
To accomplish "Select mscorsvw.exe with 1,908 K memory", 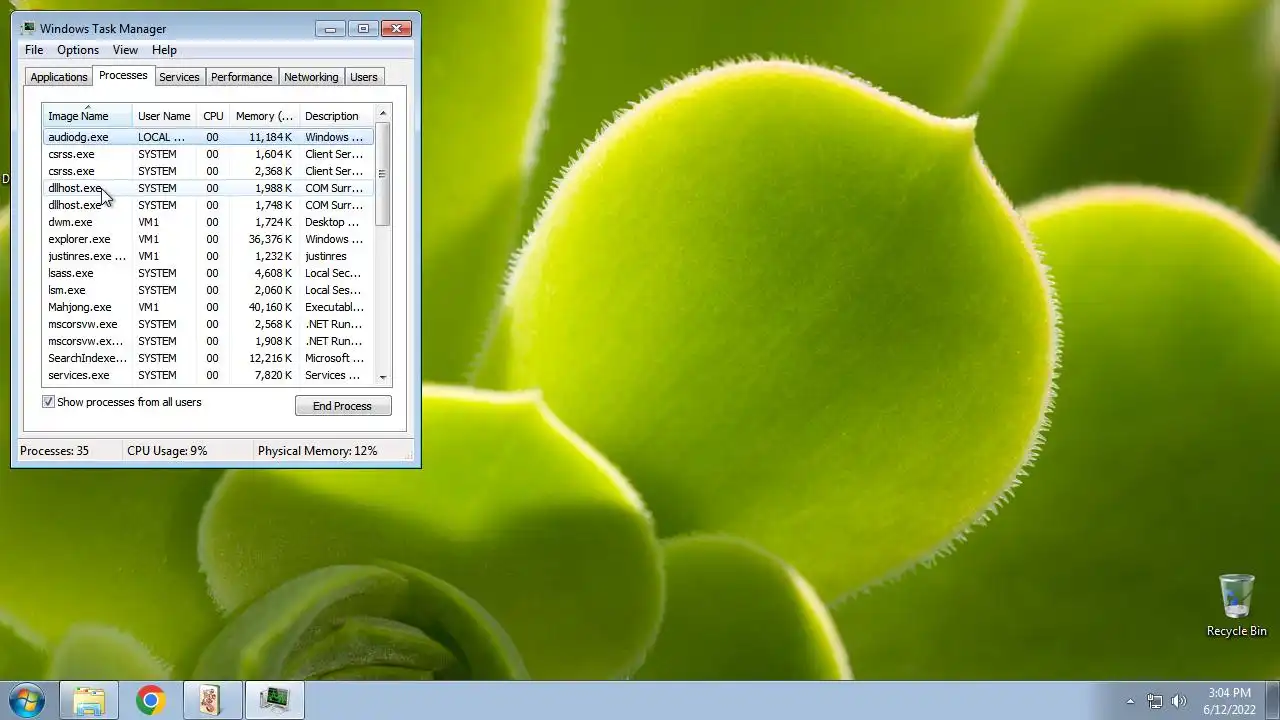I will pos(208,341).
